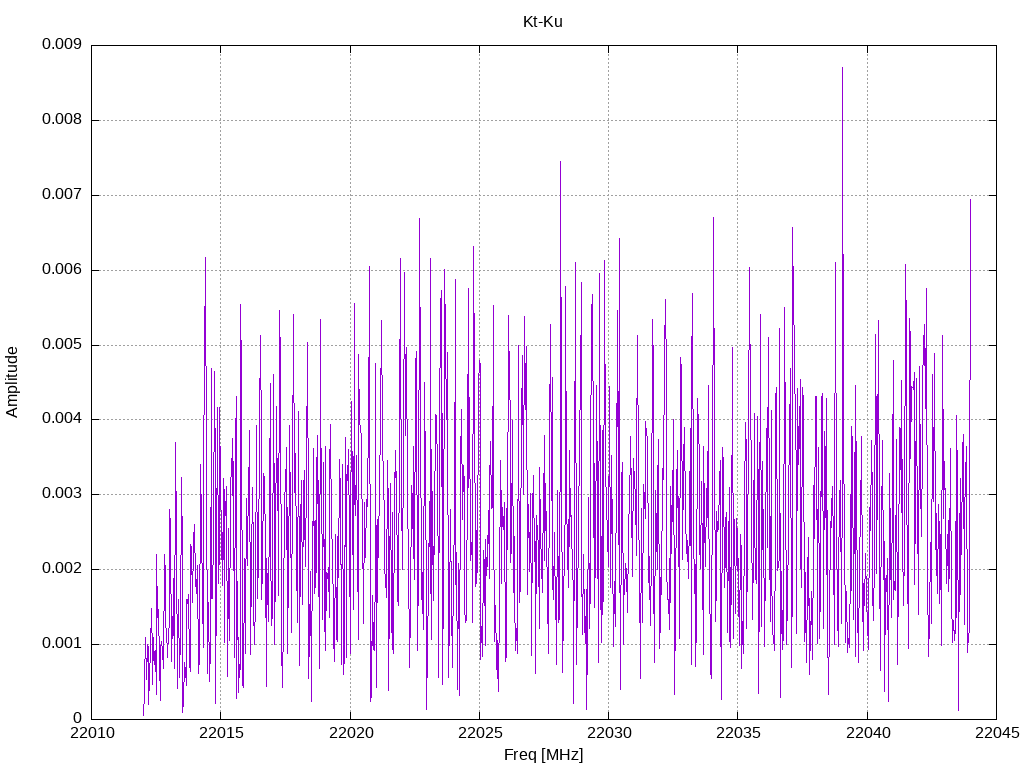Click x-axis tick label 22020

(351, 733)
